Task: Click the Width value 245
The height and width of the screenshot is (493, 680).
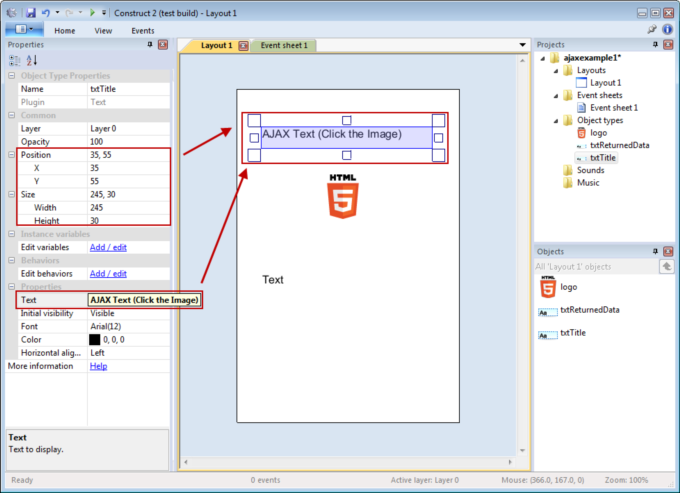Action: pyautogui.click(x=129, y=208)
